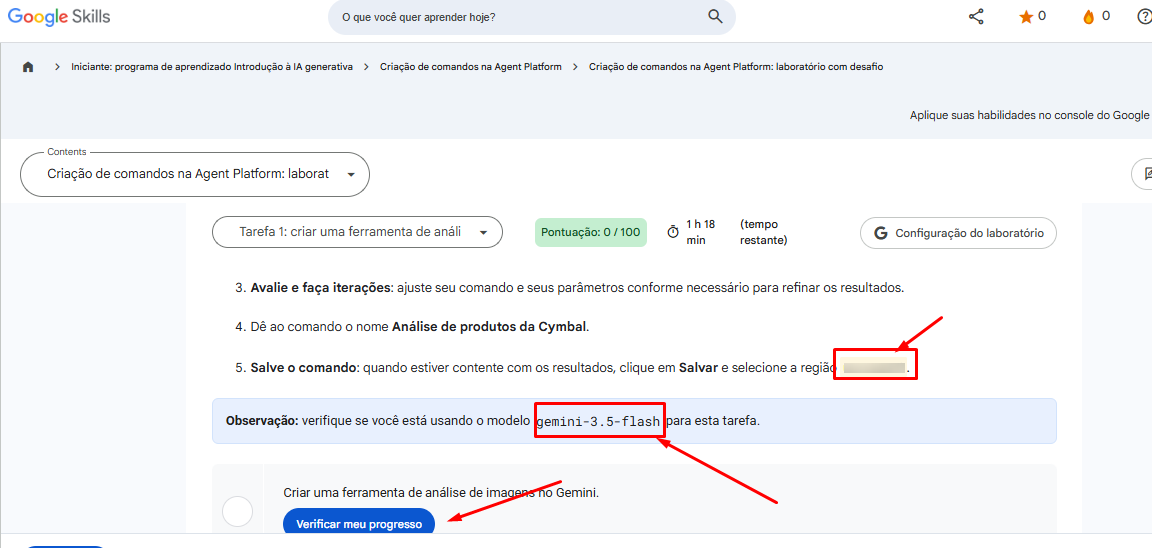Click the stopwatch timer icon
This screenshot has height=548, width=1152.
[x=673, y=231]
